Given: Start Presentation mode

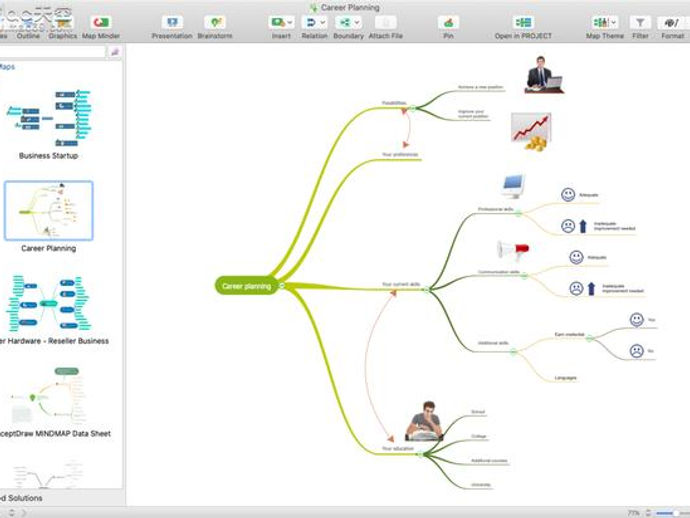Looking at the screenshot, I should tap(172, 22).
